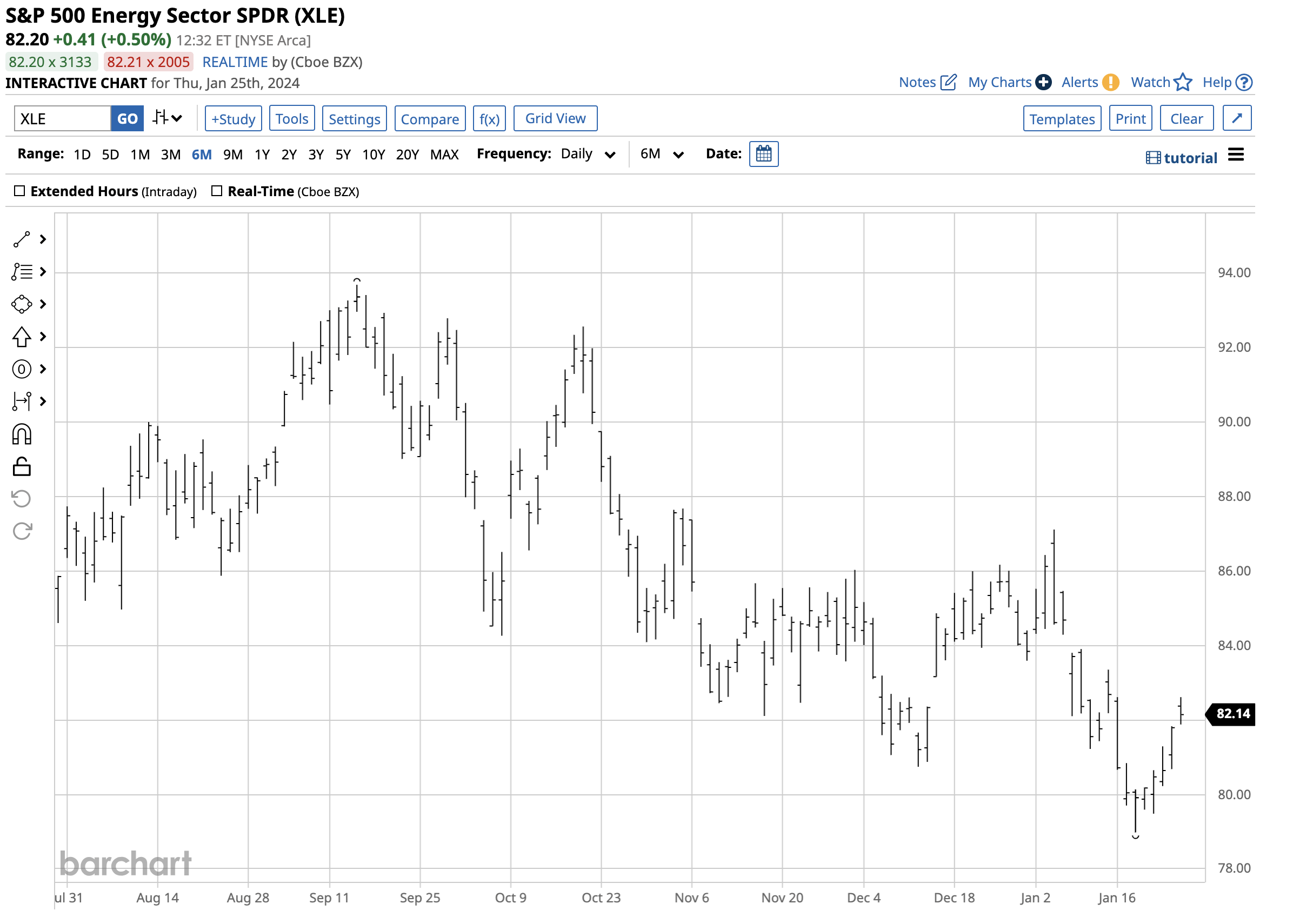This screenshot has width=1293, height=924.
Task: Select the polygon shape tool
Action: [22, 304]
